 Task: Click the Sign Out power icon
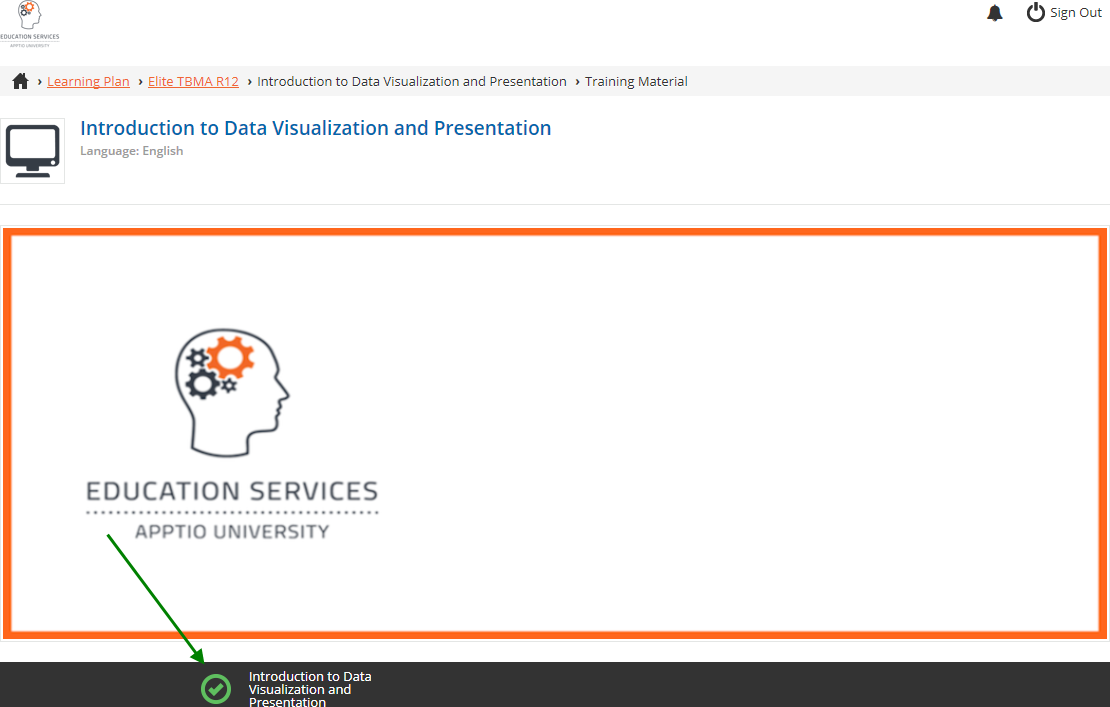coord(1036,13)
